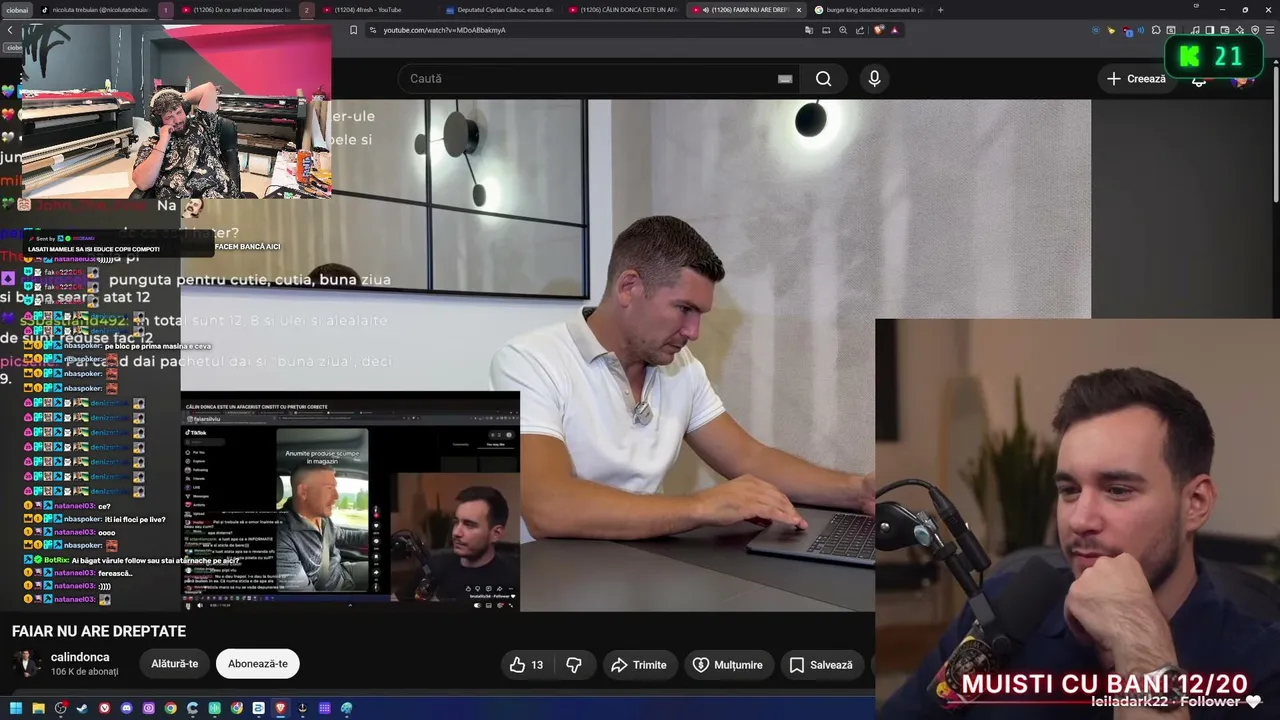Open the 'Creează' create menu
Image resolution: width=1280 pixels, height=720 pixels.
click(x=1136, y=79)
